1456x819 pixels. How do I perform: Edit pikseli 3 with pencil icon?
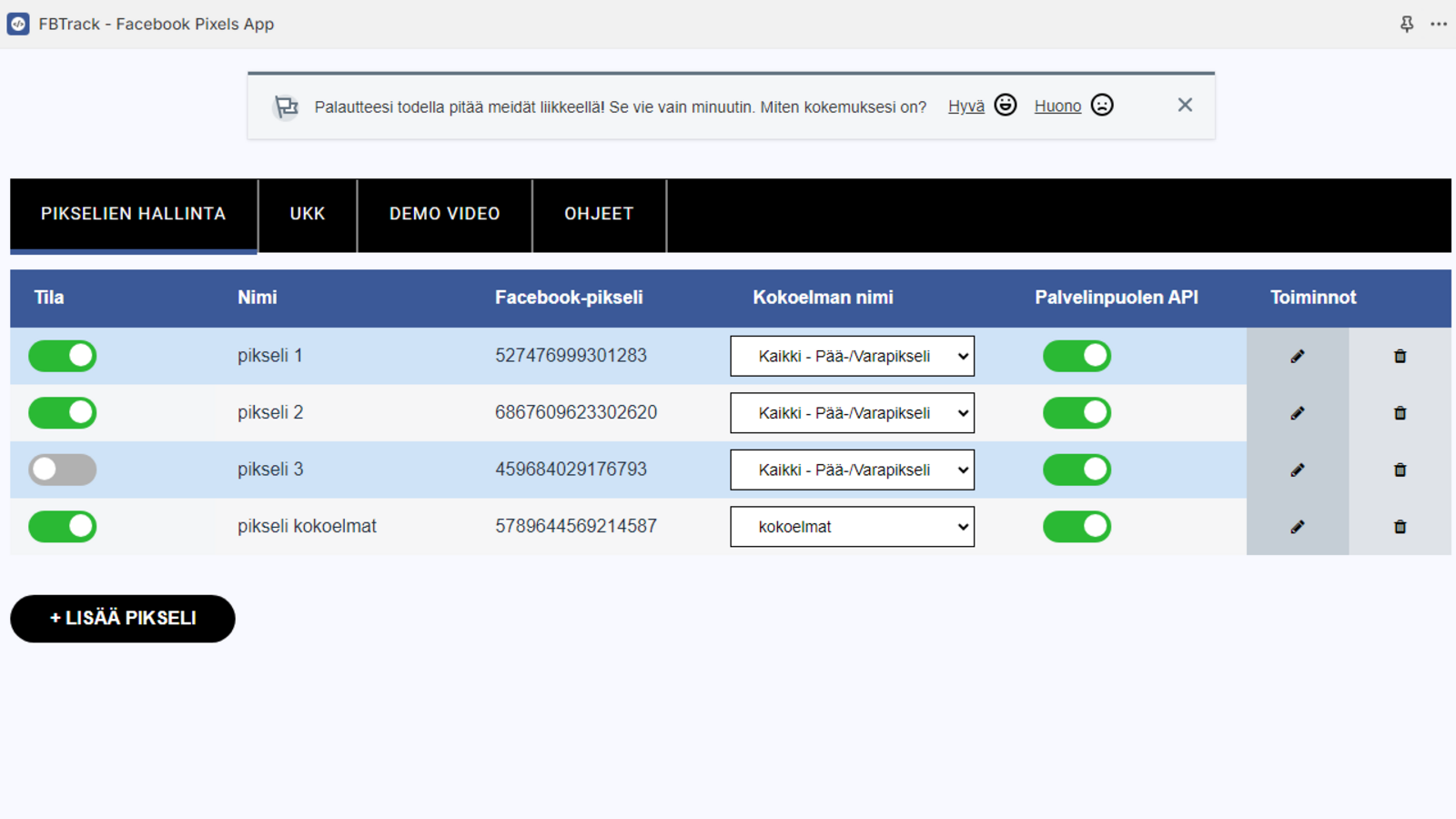[x=1298, y=470]
